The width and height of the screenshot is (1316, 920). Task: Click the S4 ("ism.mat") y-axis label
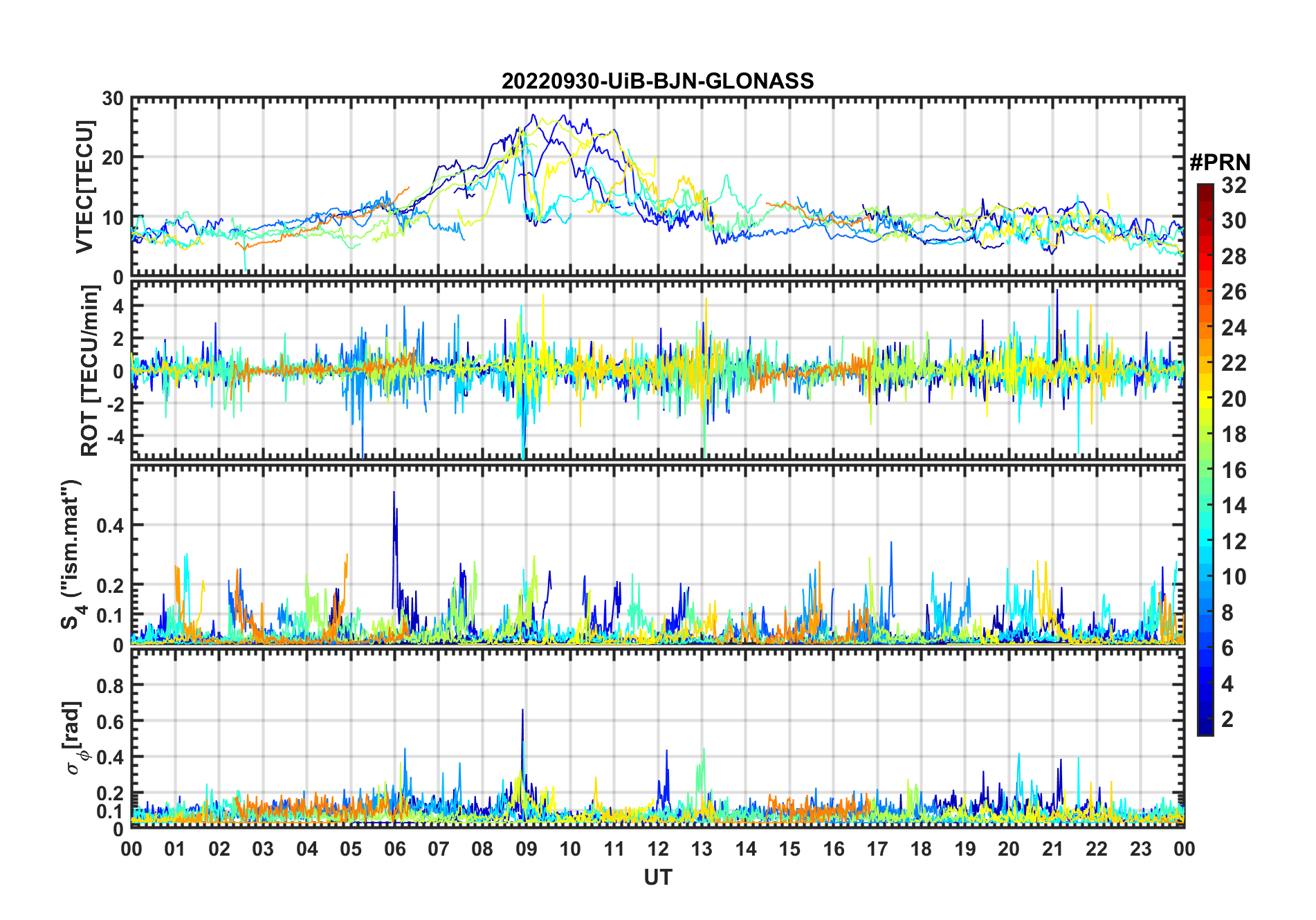(x=72, y=554)
